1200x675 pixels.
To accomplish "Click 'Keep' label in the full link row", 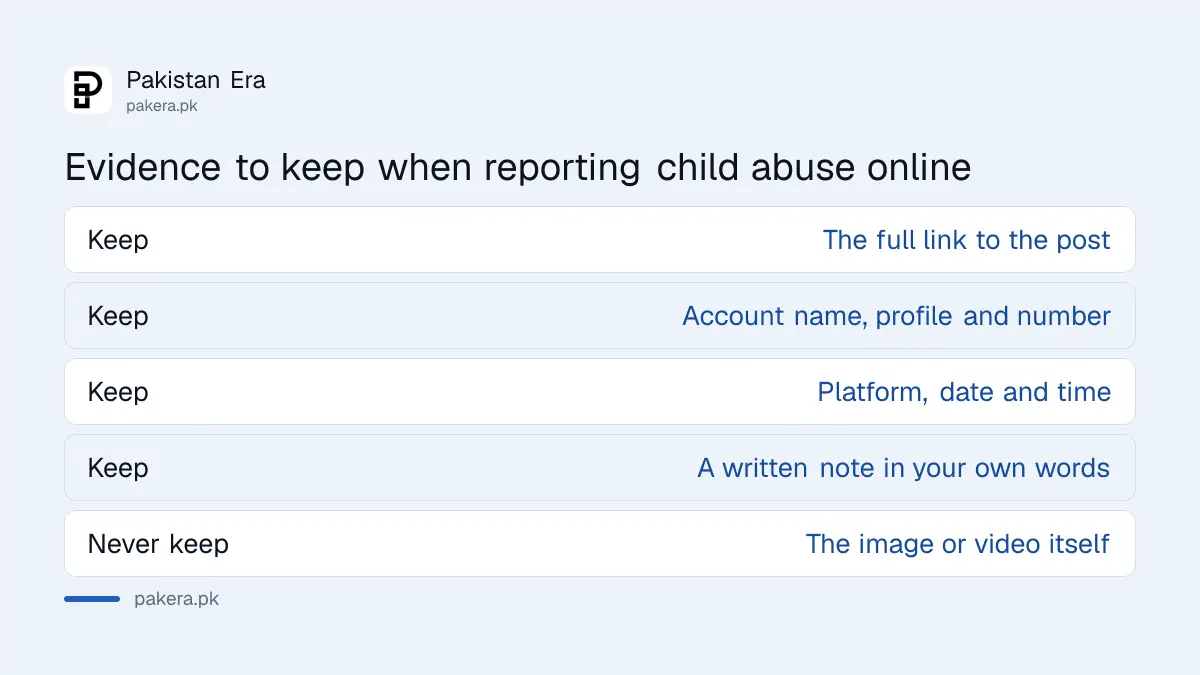I will coord(118,240).
